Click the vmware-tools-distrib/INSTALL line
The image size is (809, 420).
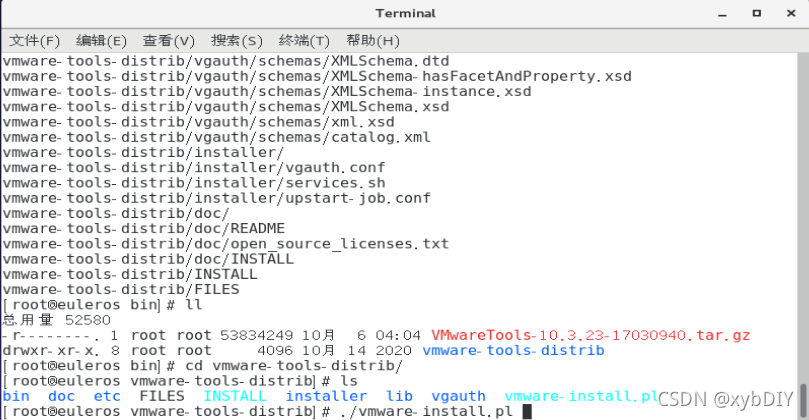click(130, 274)
